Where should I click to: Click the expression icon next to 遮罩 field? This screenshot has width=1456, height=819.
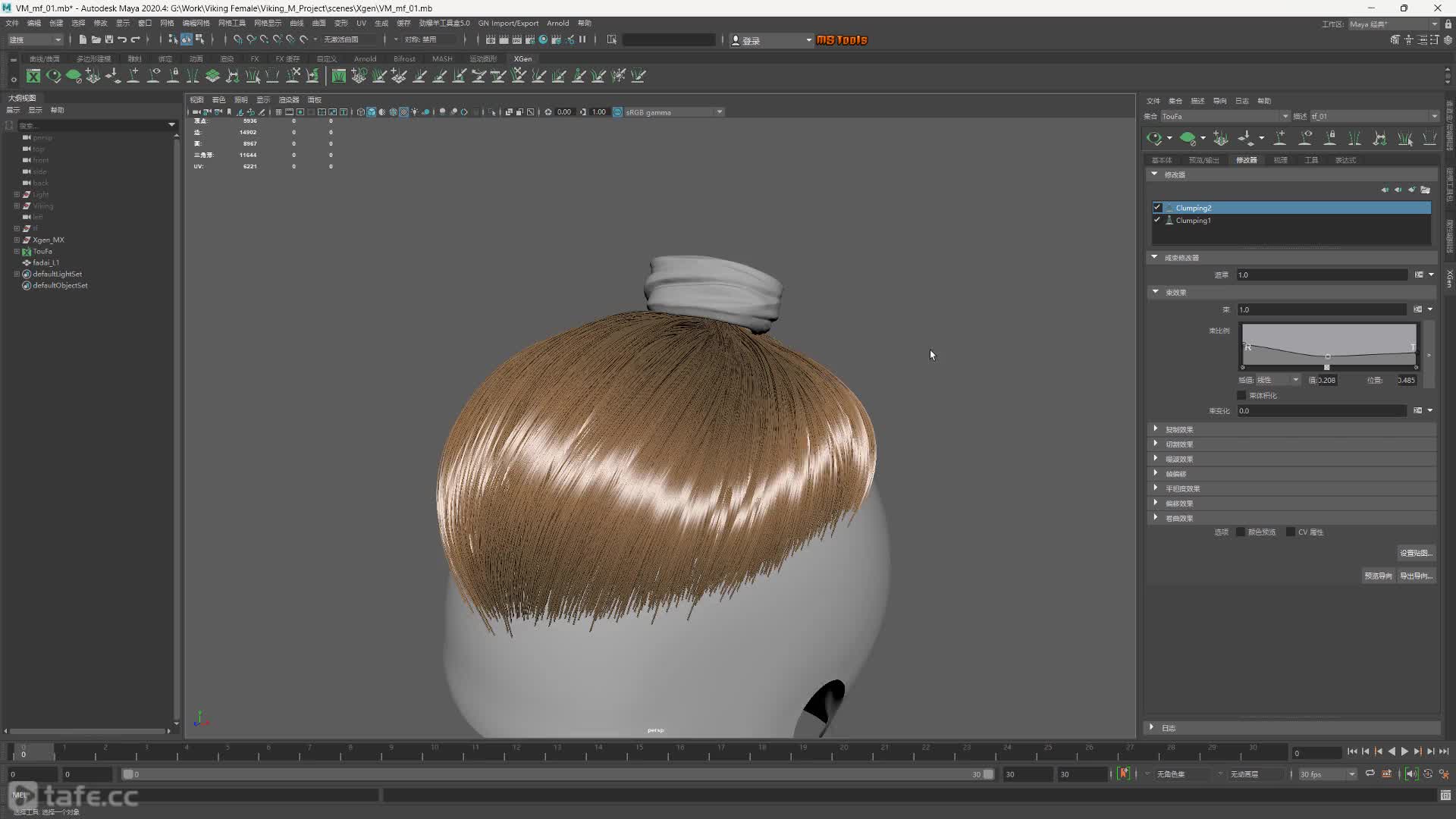(x=1419, y=275)
